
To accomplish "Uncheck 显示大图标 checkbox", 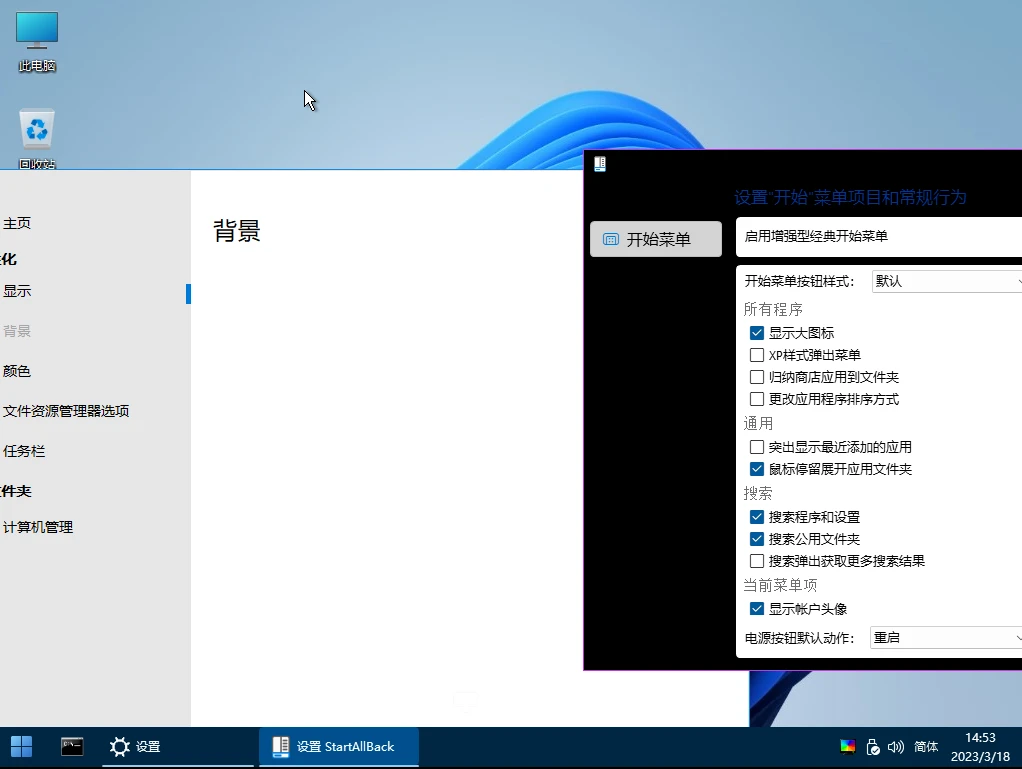I will (x=757, y=333).
